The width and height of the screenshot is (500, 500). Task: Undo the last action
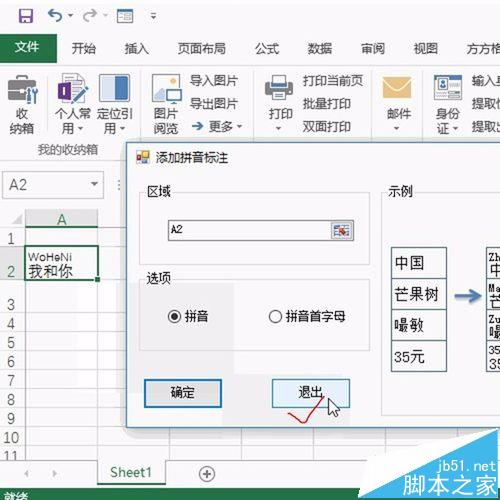tap(55, 15)
